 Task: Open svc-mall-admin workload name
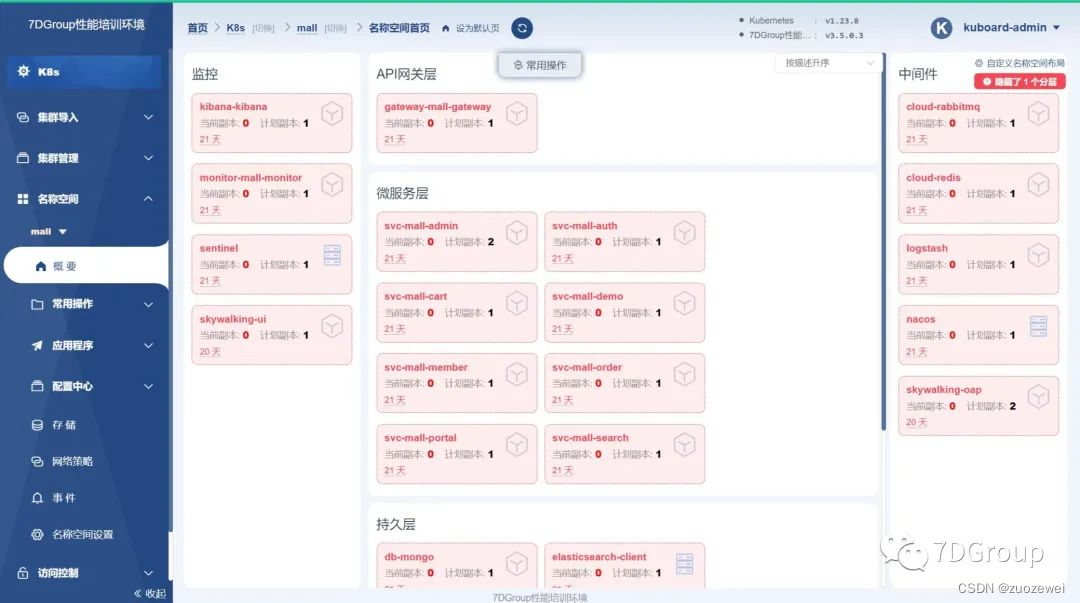(421, 226)
